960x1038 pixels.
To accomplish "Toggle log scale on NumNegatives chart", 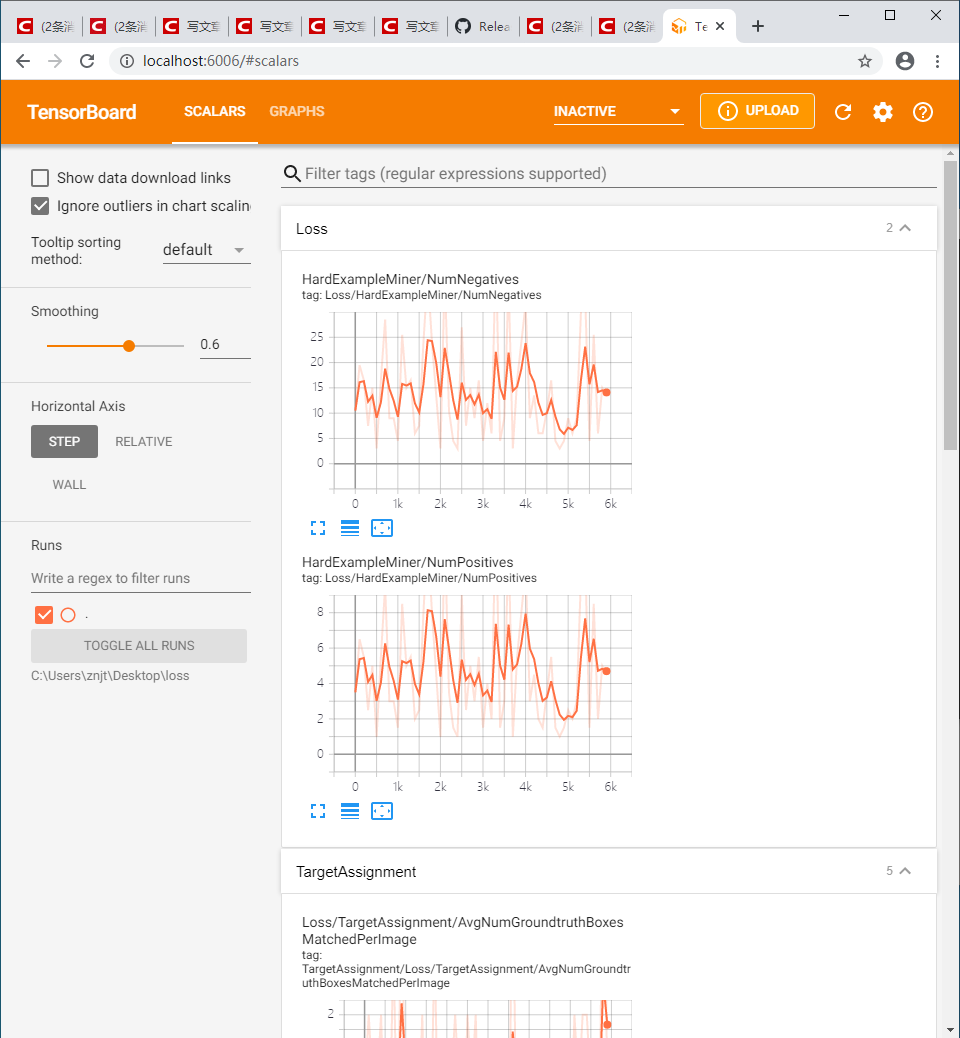I will point(349,527).
